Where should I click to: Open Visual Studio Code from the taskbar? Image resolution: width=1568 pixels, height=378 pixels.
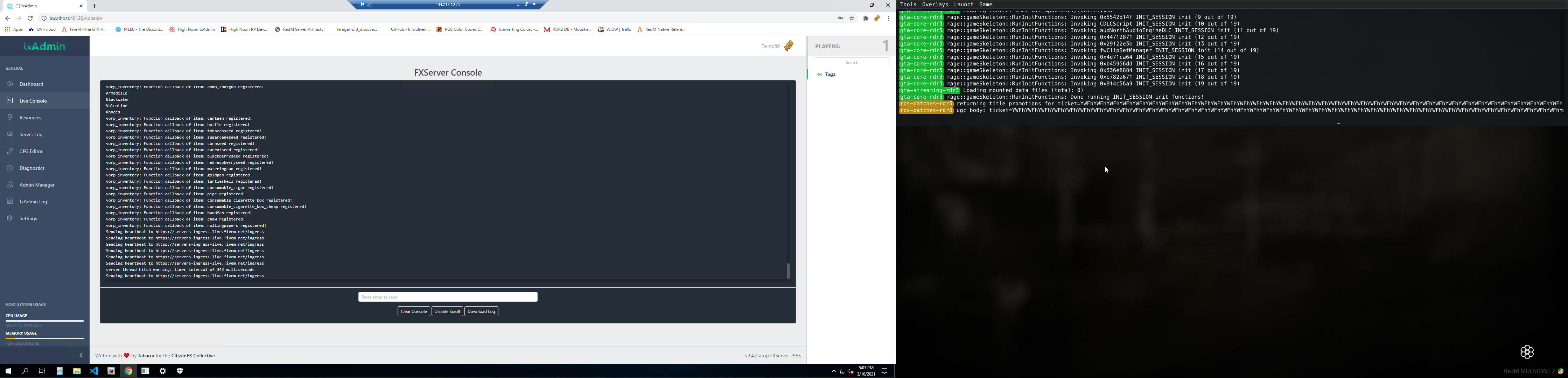[x=94, y=371]
